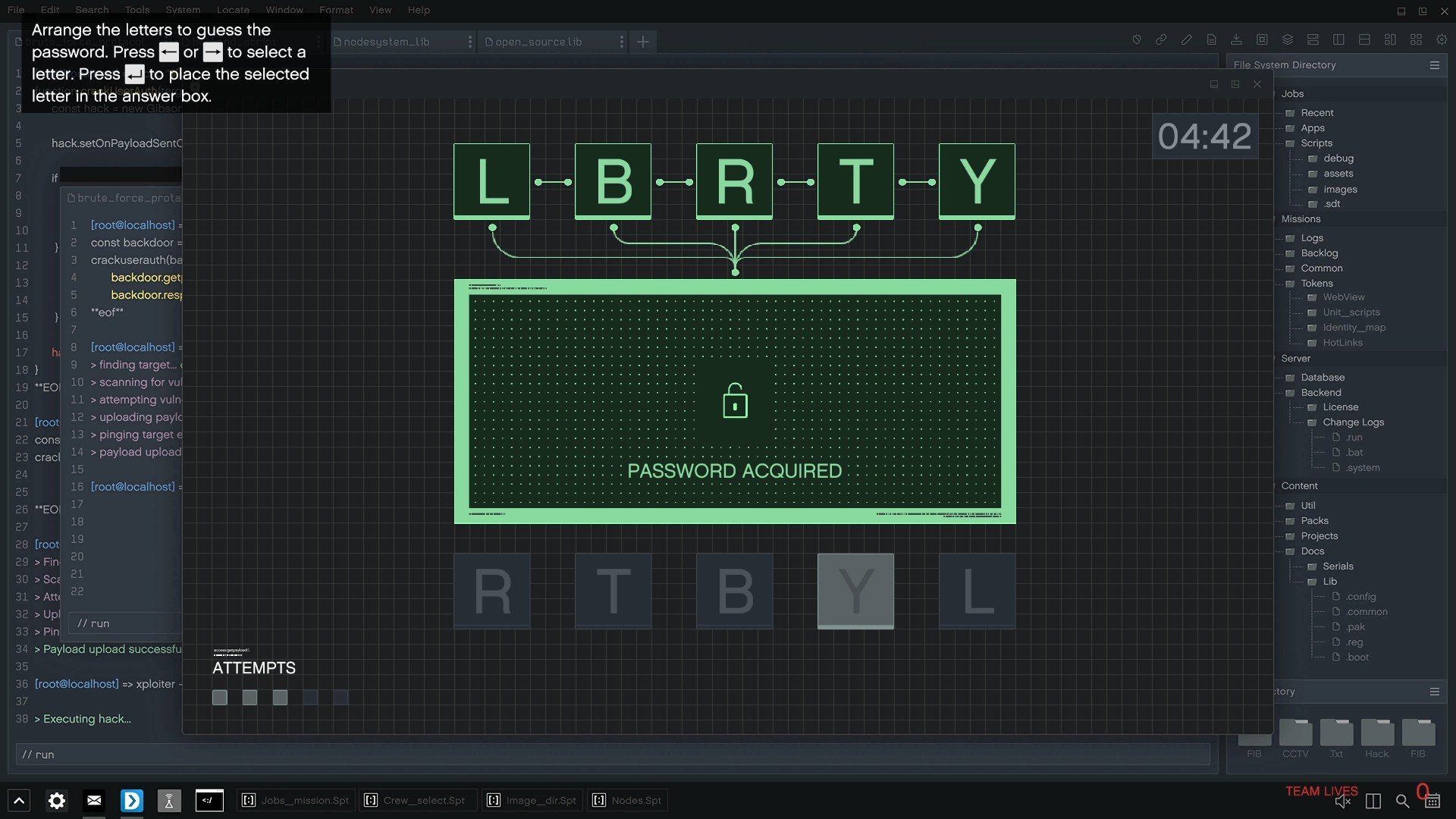Click the magnifier search icon bottom right
The width and height of the screenshot is (1456, 819).
tap(1402, 801)
